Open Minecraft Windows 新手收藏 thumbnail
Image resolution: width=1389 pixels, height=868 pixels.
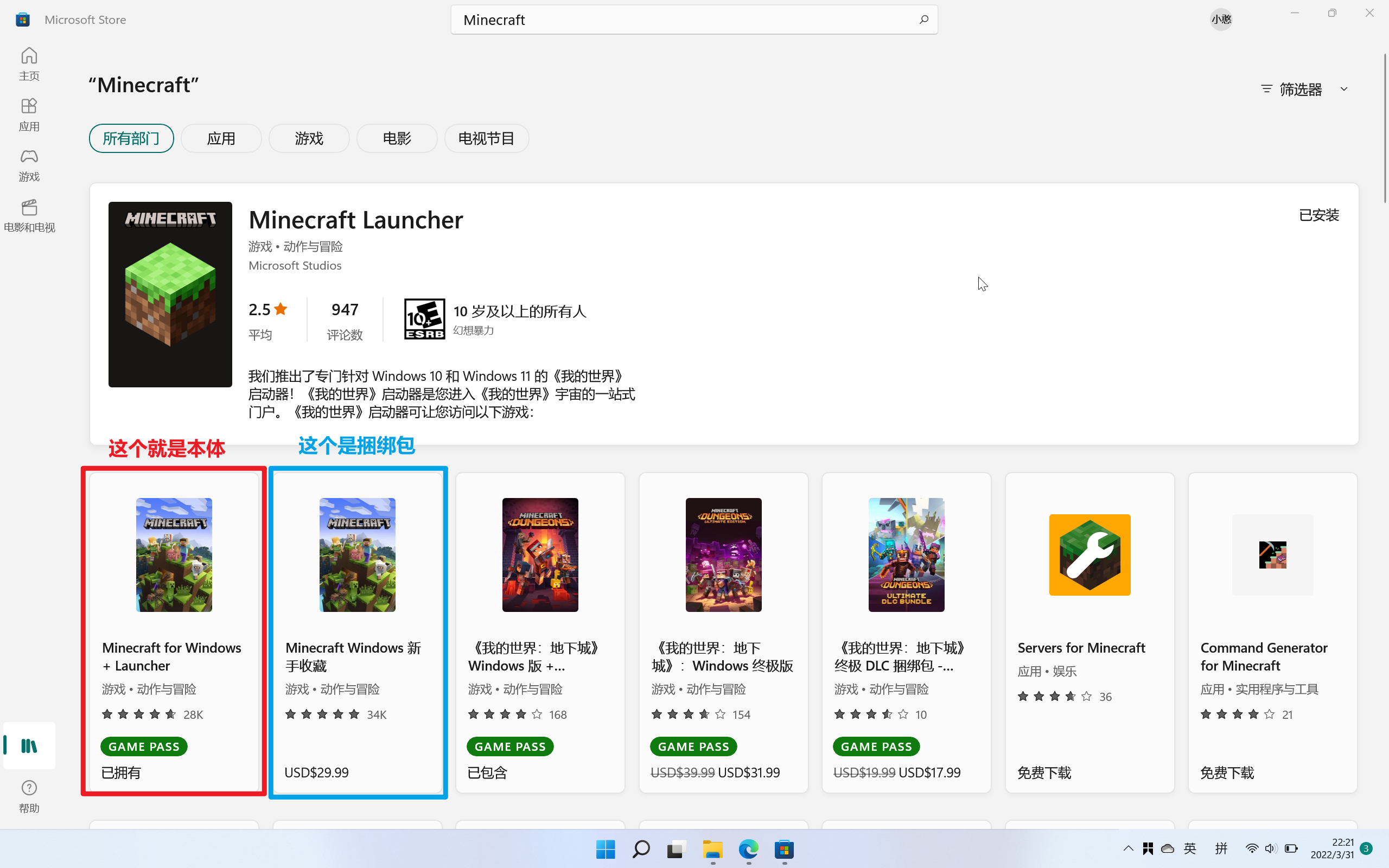click(357, 554)
